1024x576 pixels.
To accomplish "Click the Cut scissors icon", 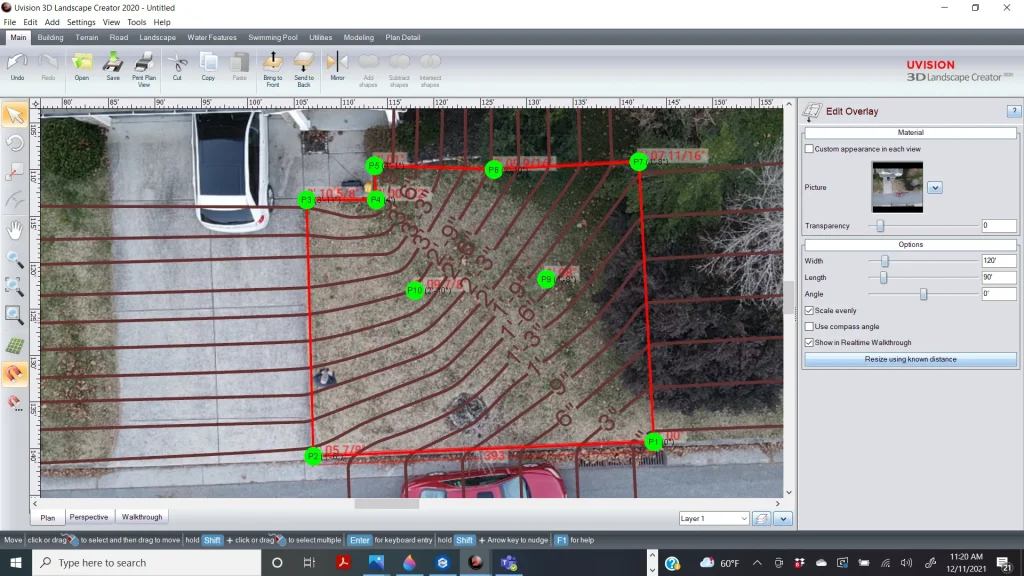I will click(x=177, y=62).
